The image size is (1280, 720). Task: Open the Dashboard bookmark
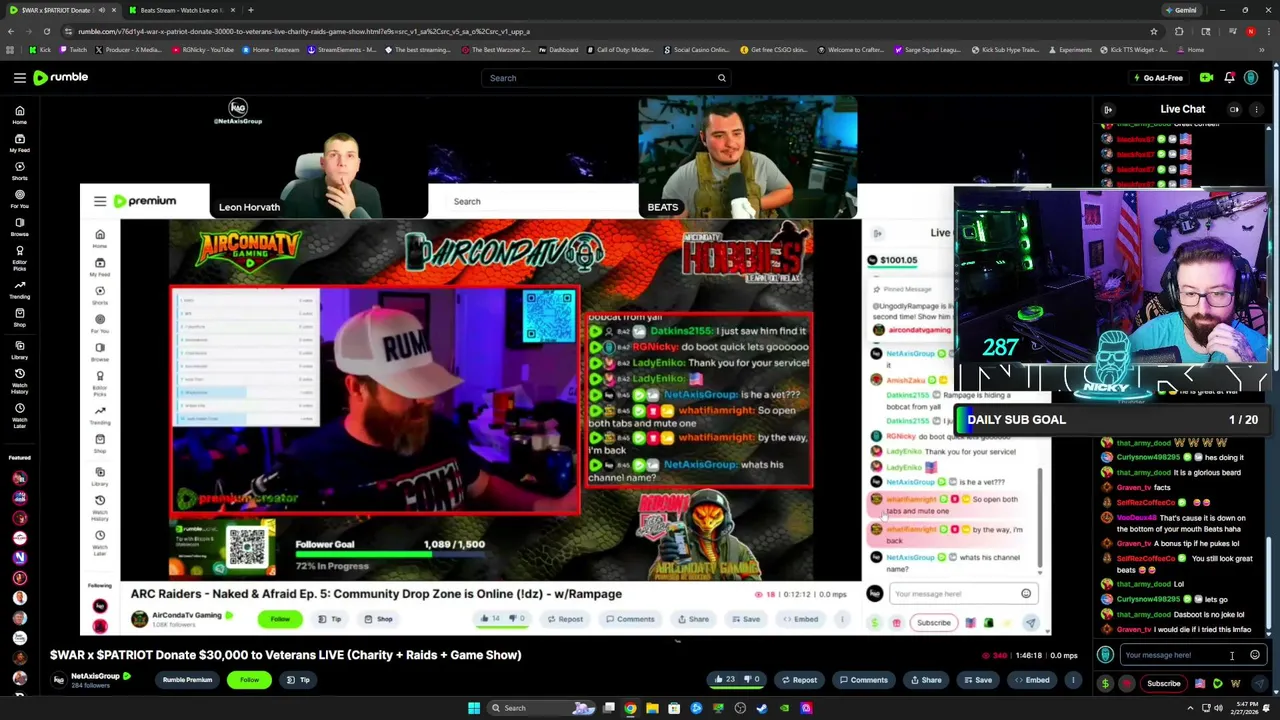(558, 50)
